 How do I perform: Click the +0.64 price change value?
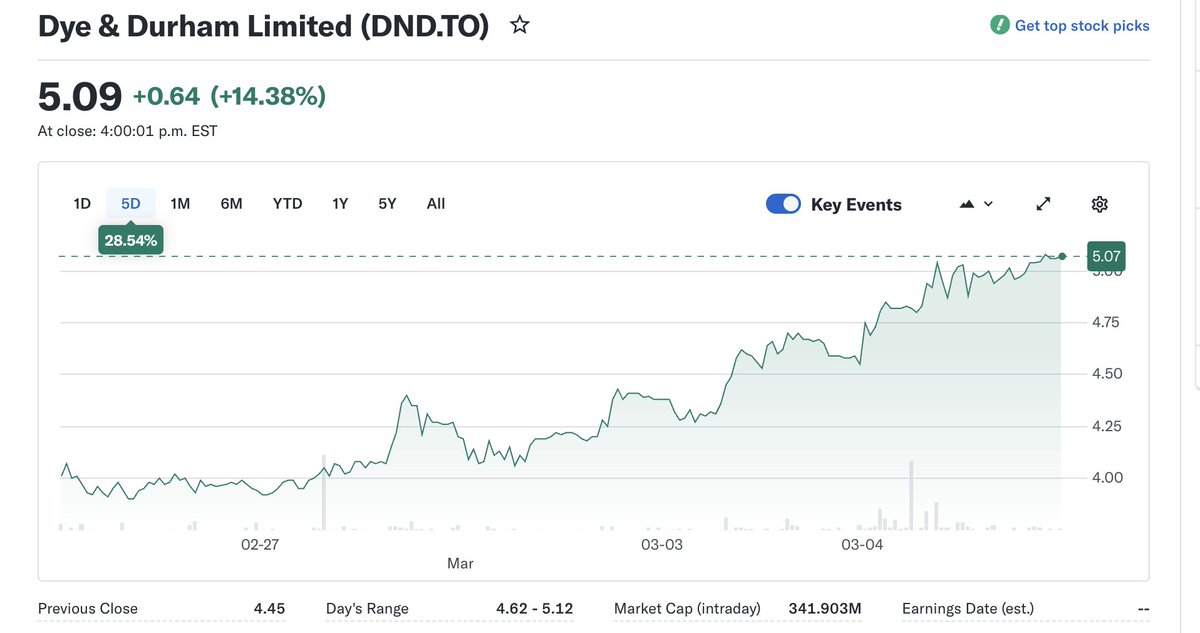pos(166,96)
